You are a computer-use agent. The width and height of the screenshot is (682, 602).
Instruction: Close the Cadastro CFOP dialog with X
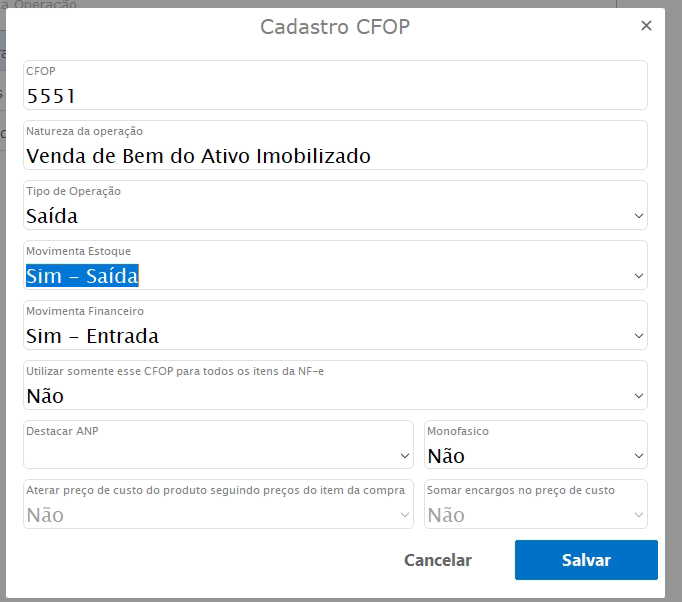pyautogui.click(x=646, y=26)
